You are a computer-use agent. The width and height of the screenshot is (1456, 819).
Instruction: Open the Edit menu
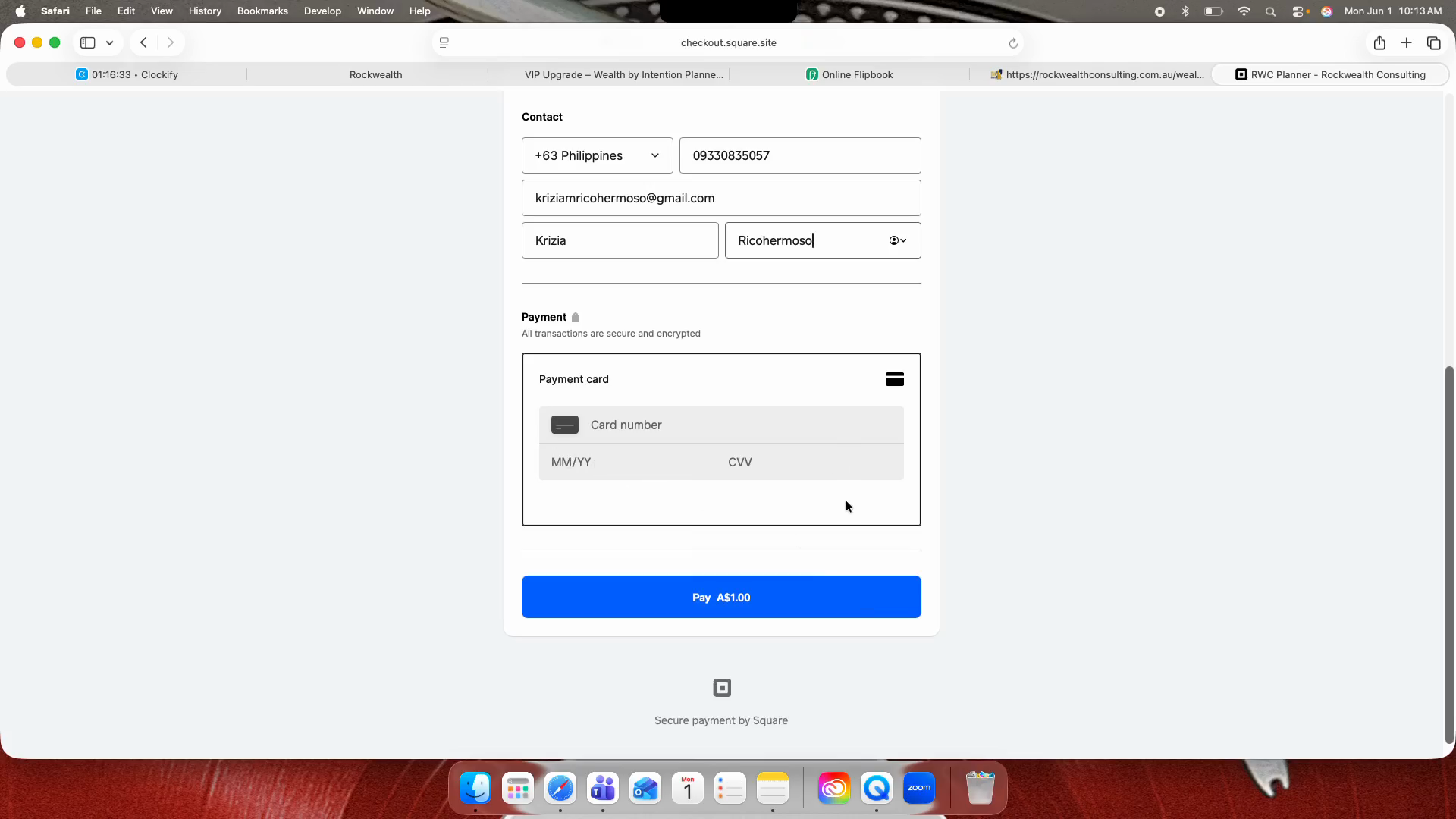pos(126,11)
